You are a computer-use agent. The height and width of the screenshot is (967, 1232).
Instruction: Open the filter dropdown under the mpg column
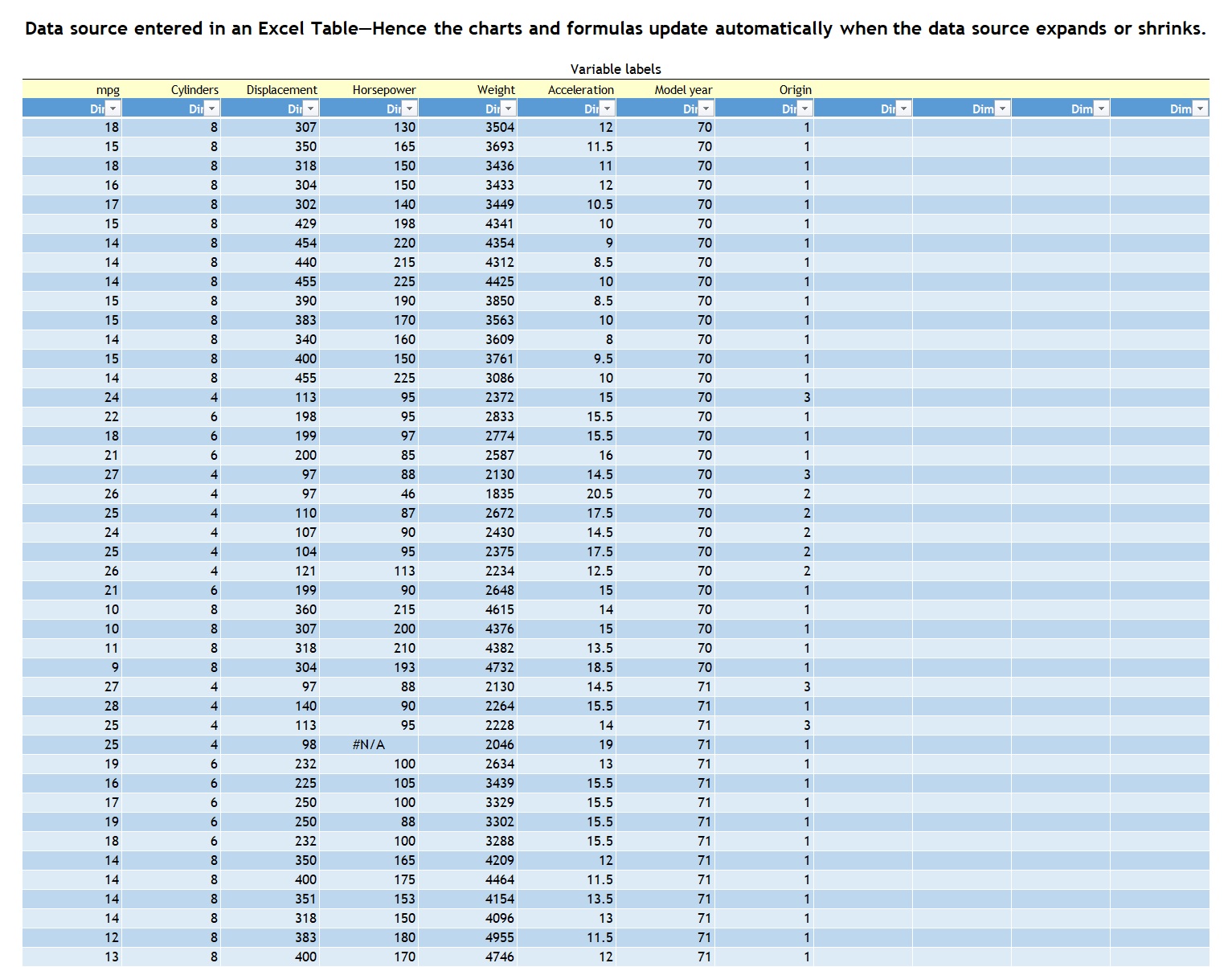(113, 109)
